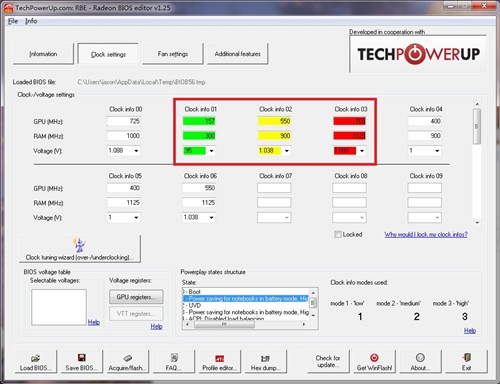Open Clock info 03 Voltage dropdown
The image size is (500, 384).
(x=362, y=151)
